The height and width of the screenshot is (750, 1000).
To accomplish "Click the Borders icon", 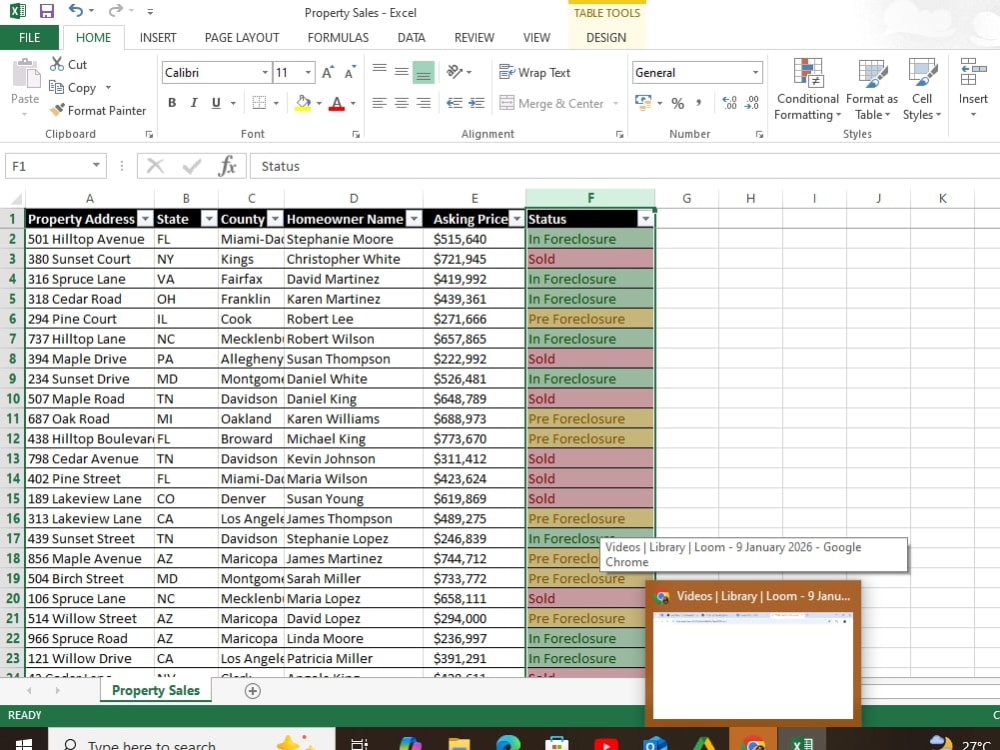I will coord(259,103).
